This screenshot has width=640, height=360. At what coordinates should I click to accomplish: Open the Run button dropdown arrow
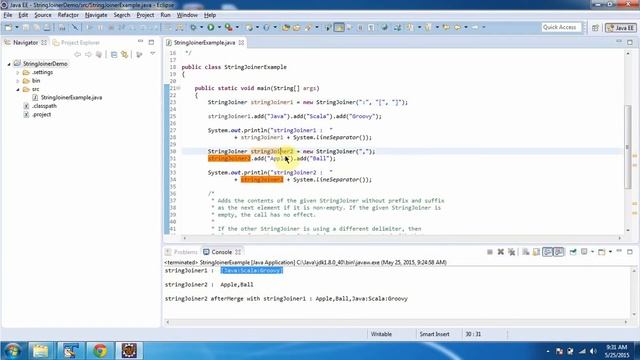click(219, 27)
